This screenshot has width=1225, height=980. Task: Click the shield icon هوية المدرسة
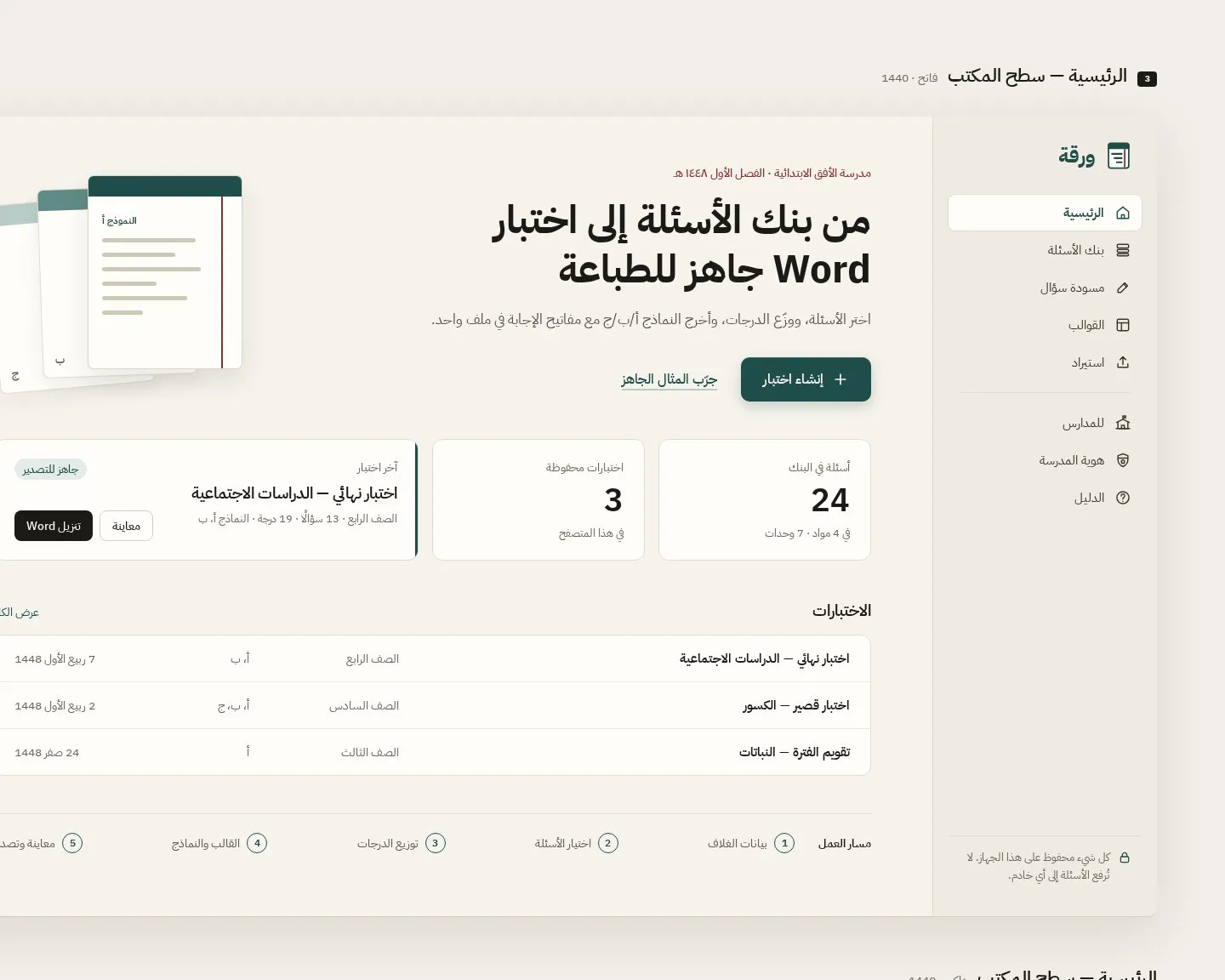pos(1122,460)
